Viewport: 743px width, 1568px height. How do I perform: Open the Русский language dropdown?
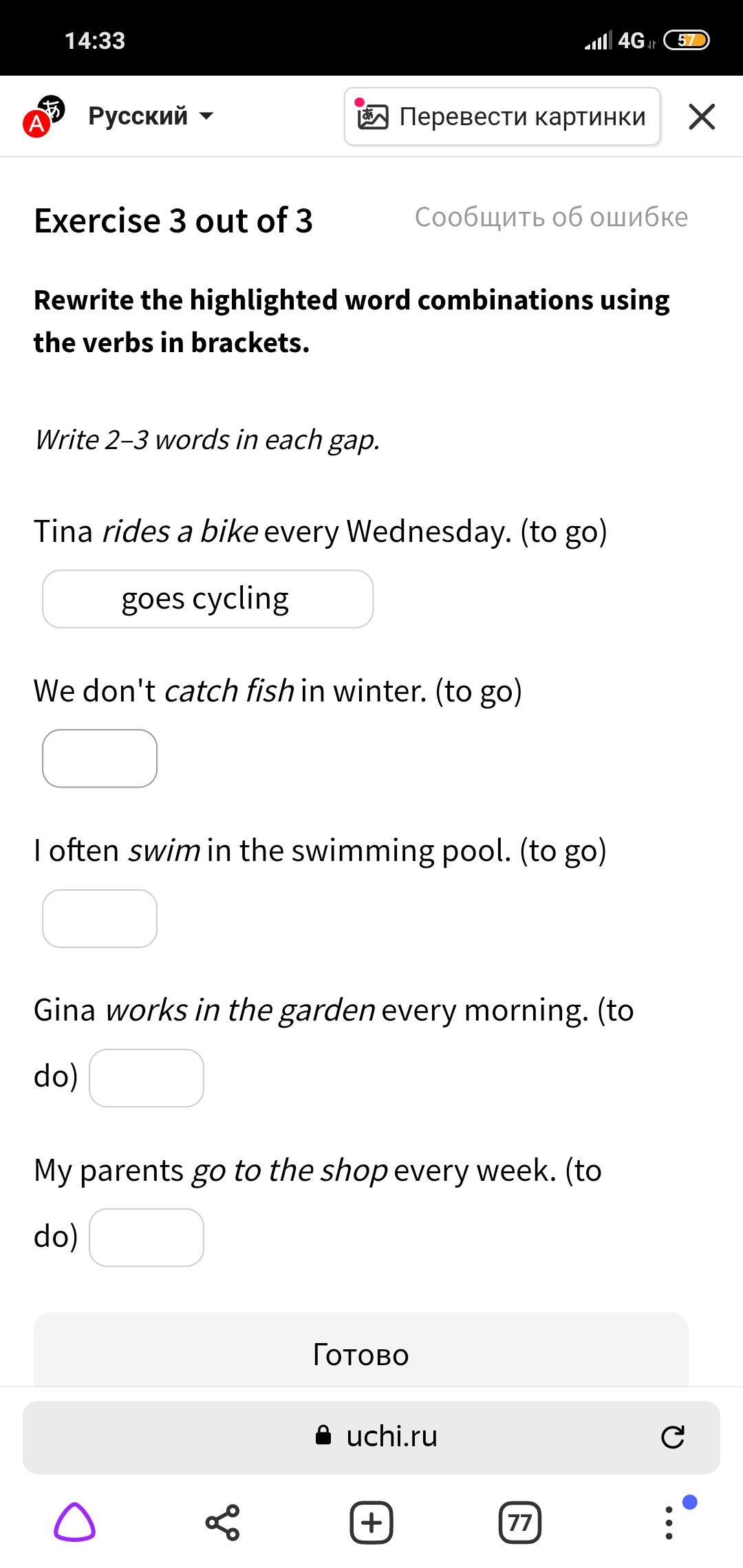coord(151,116)
